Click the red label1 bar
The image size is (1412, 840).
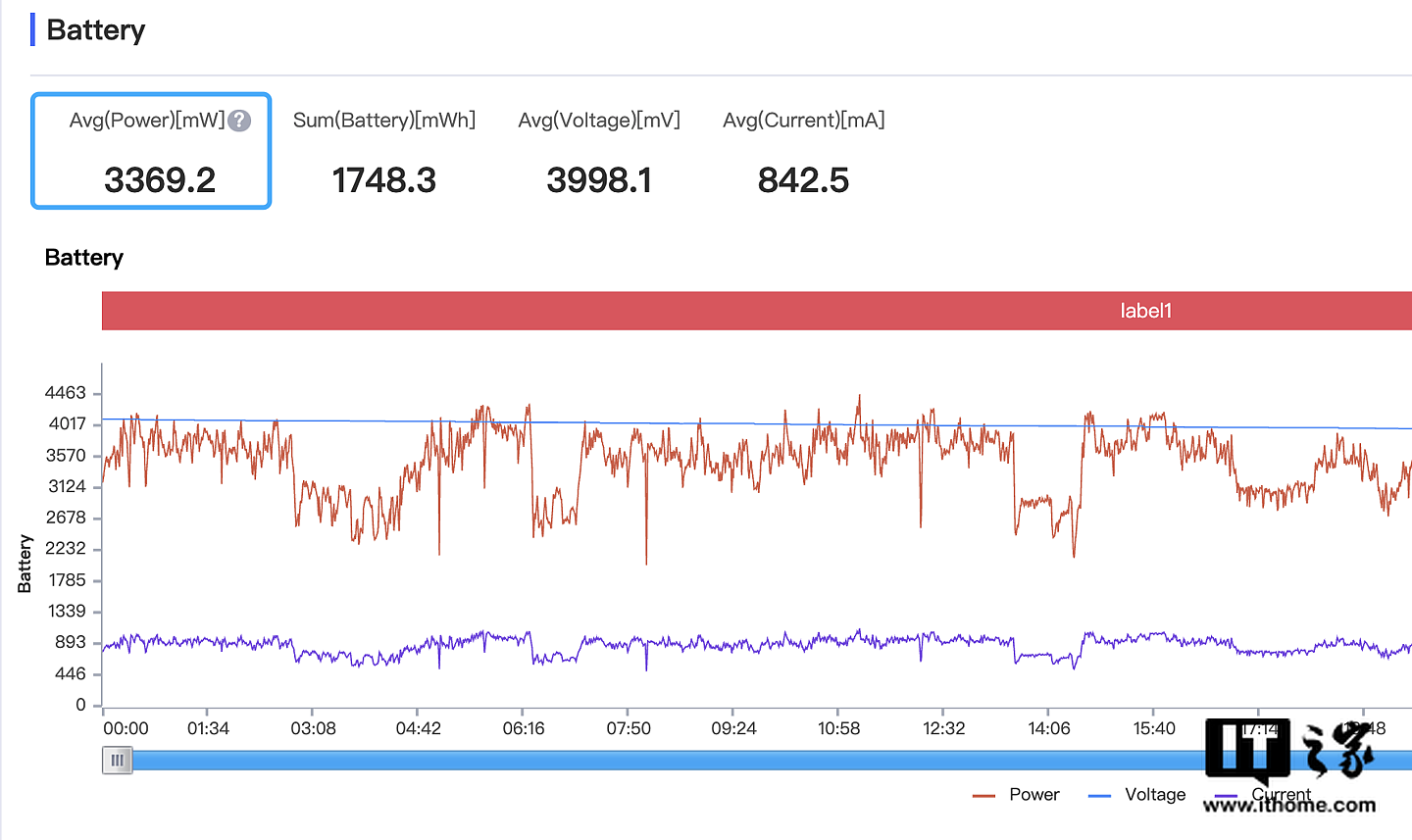(x=757, y=311)
